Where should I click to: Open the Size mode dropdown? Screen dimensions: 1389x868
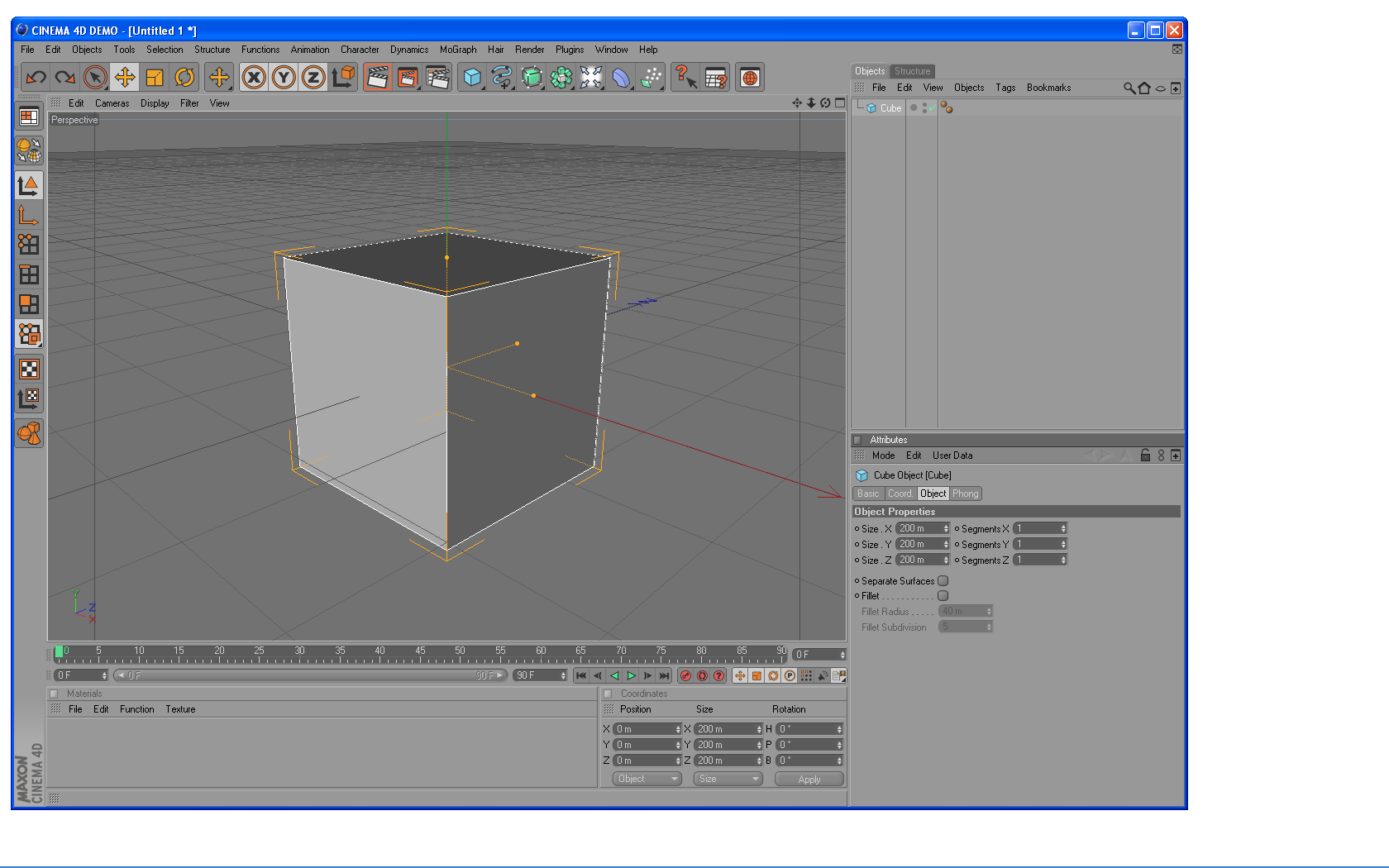(728, 779)
